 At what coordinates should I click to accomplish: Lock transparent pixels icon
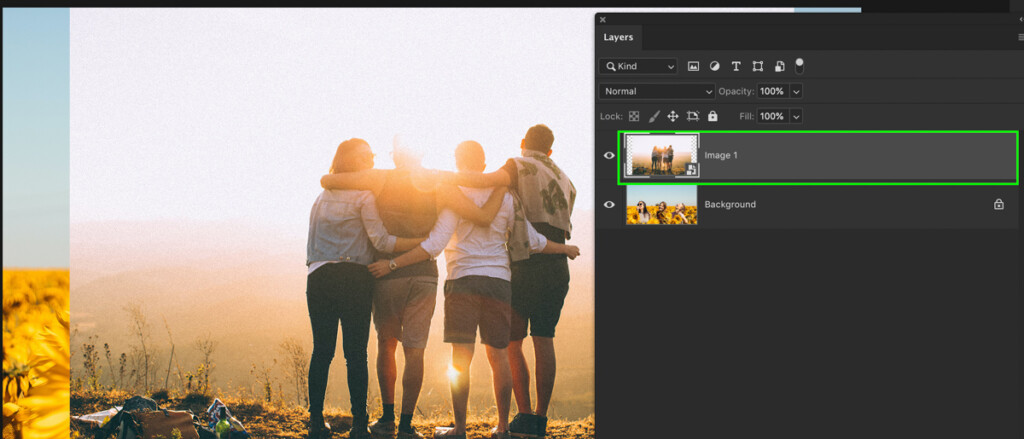pyautogui.click(x=633, y=116)
